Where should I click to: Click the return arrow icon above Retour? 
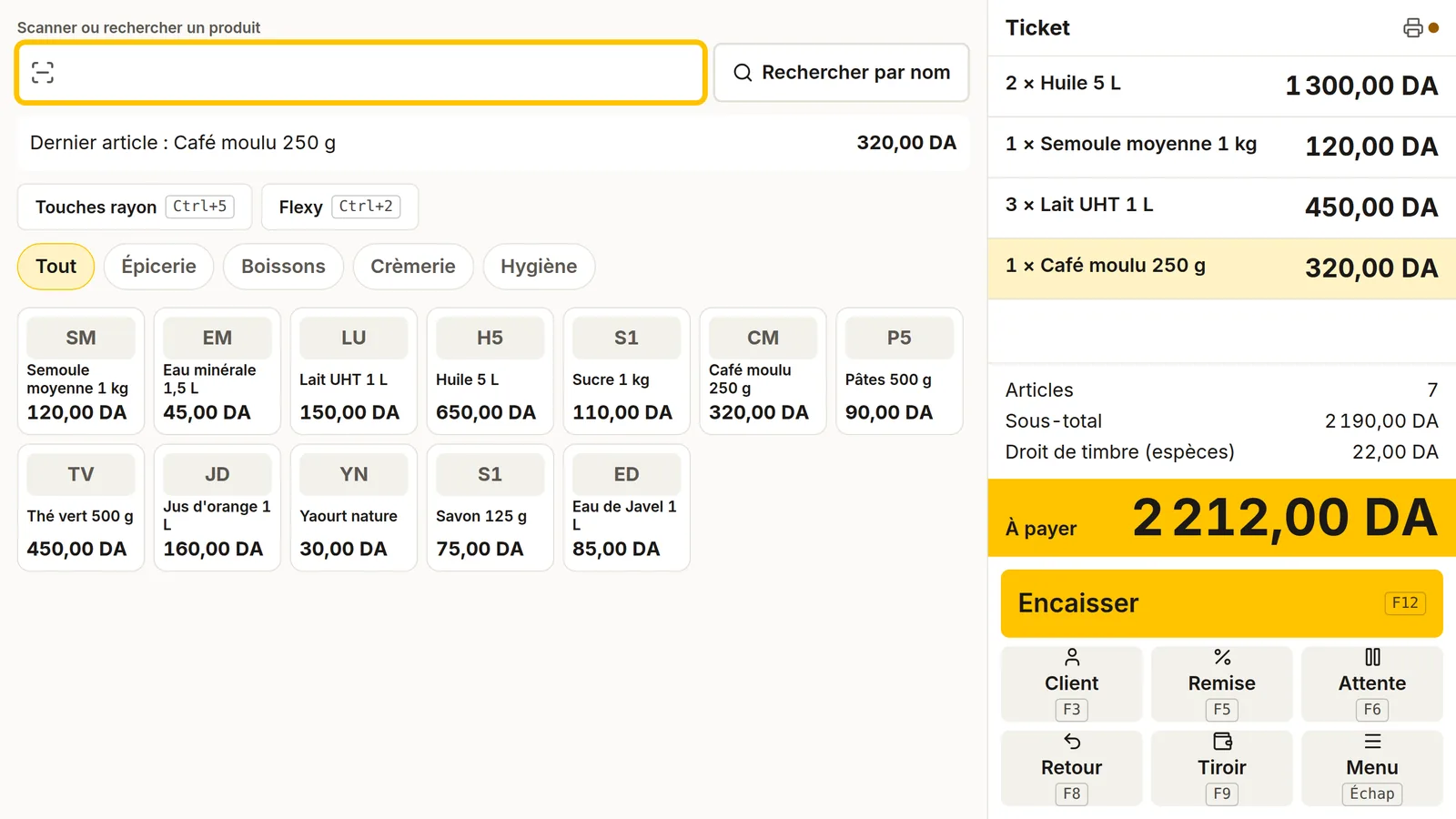click(x=1072, y=742)
